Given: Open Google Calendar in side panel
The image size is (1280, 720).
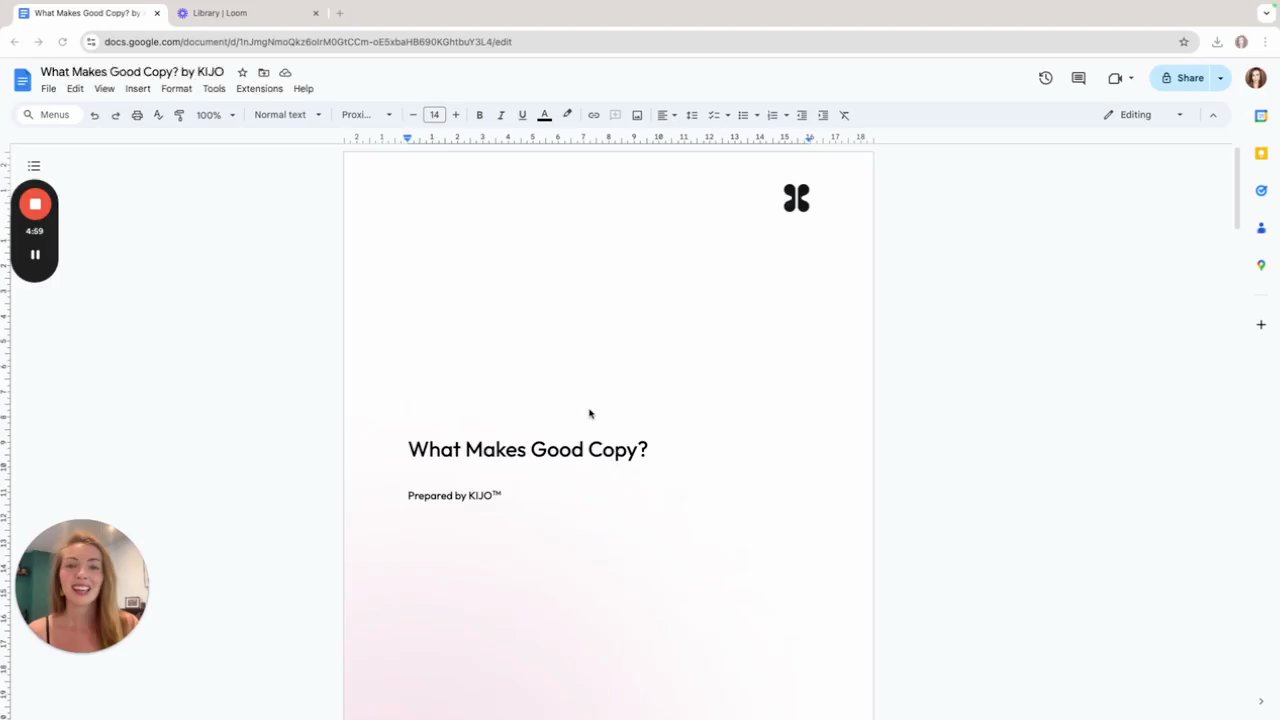Looking at the screenshot, I should 1261,116.
